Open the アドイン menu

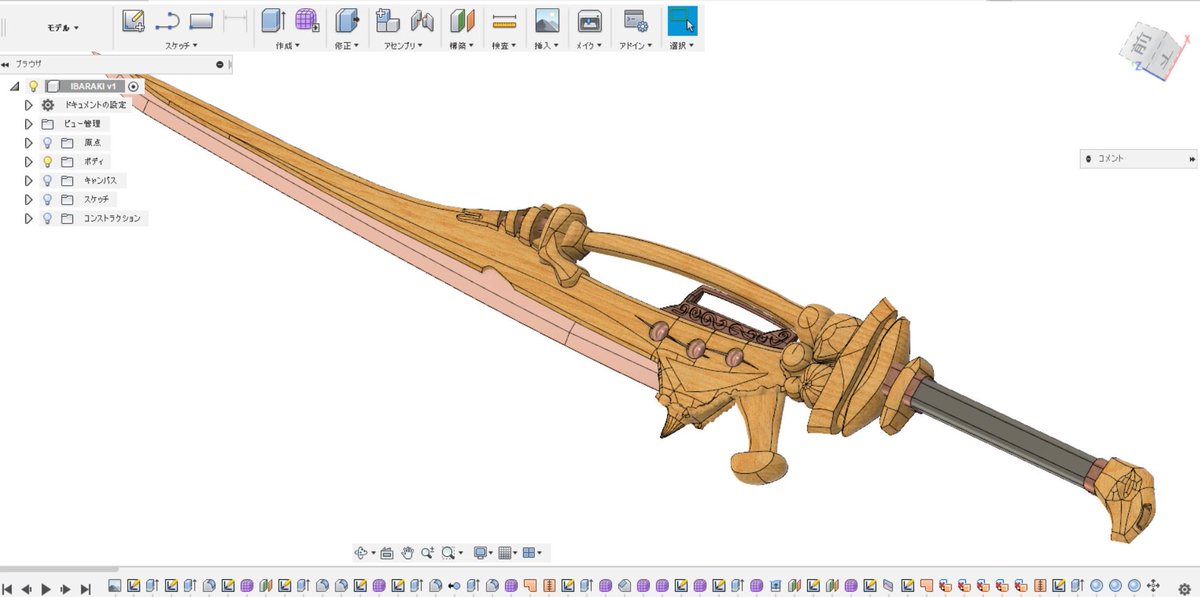tap(635, 45)
